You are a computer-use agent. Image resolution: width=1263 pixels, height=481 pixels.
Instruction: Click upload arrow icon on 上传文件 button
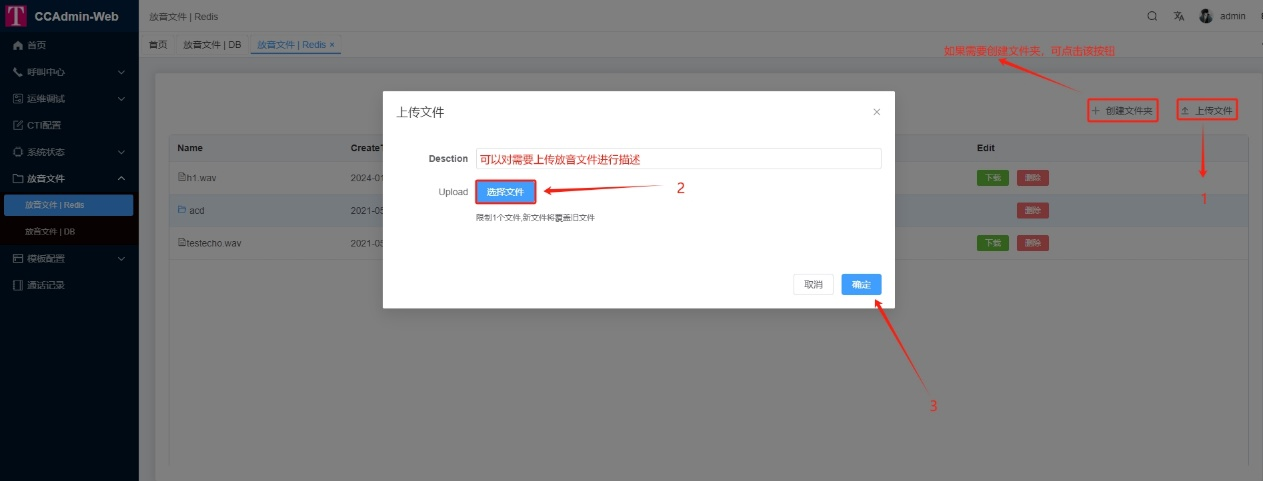1185,110
